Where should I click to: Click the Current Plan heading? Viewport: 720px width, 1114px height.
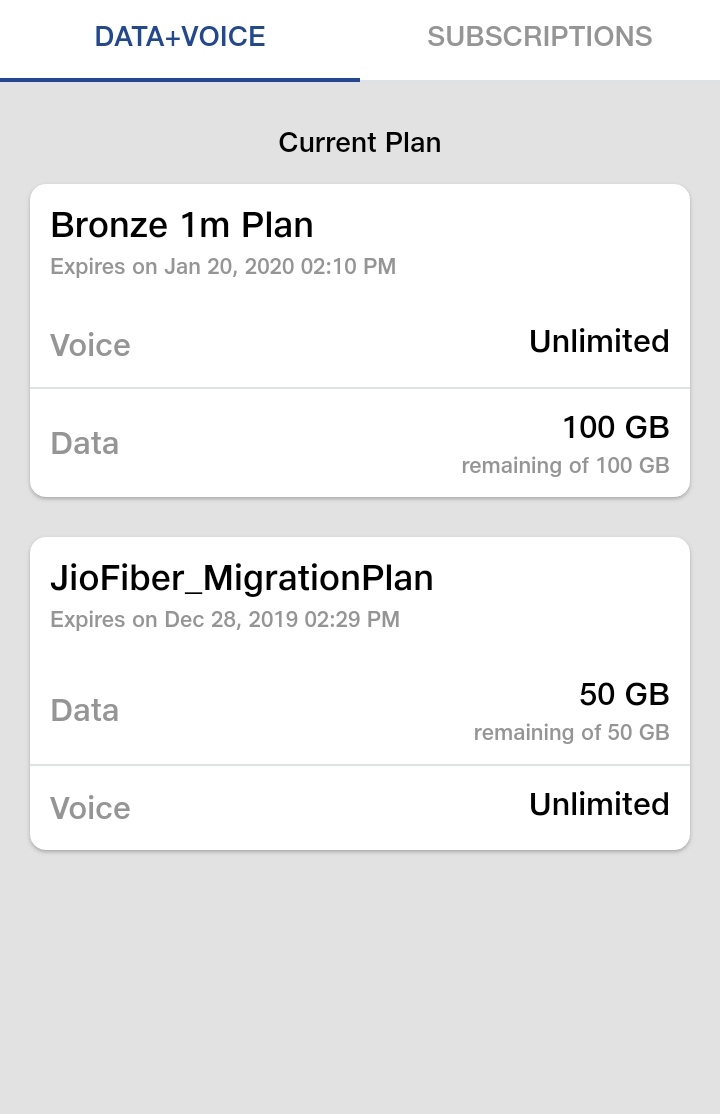pyautogui.click(x=360, y=143)
